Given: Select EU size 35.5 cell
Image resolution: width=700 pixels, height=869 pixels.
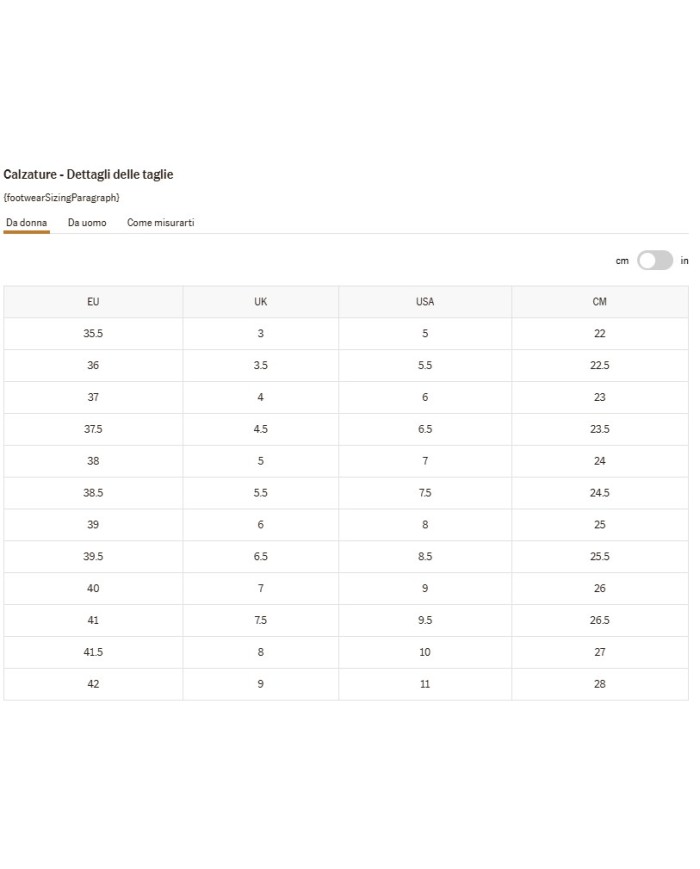Looking at the screenshot, I should [x=93, y=334].
